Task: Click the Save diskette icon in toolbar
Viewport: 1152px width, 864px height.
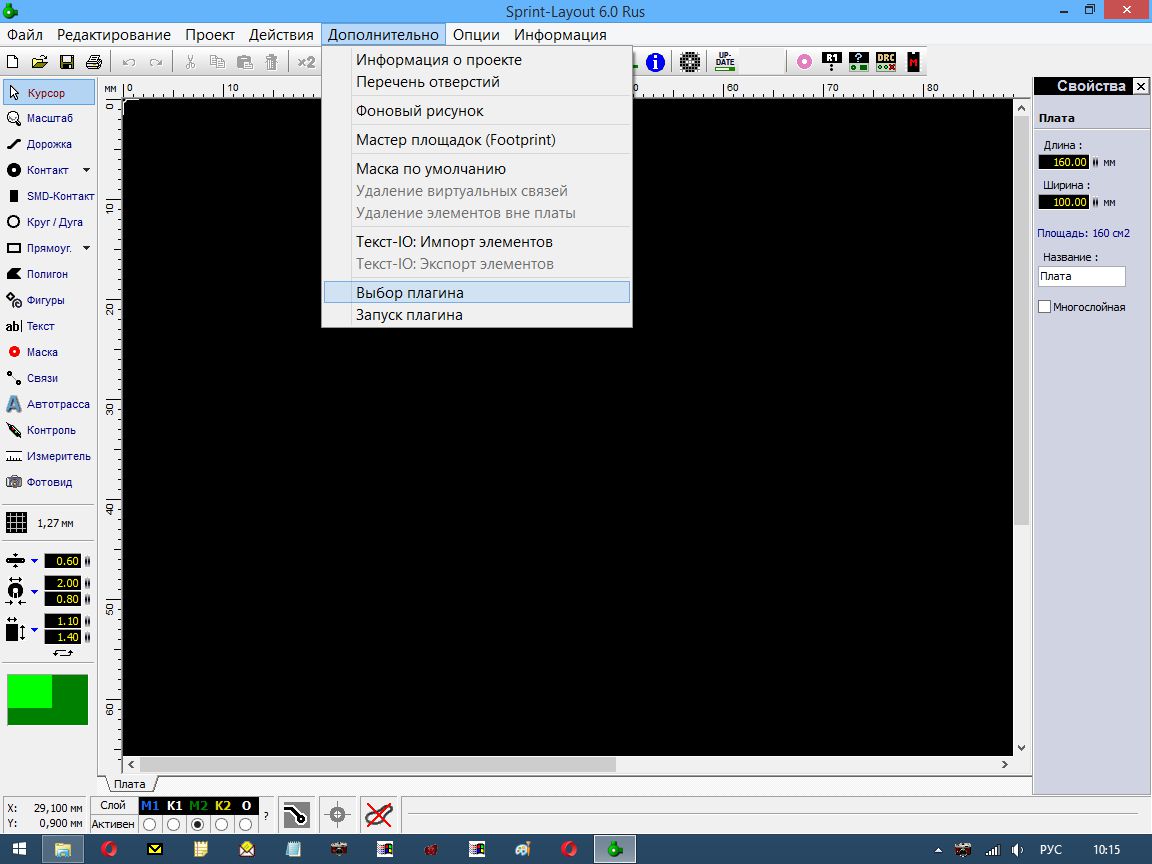Action: pos(67,62)
